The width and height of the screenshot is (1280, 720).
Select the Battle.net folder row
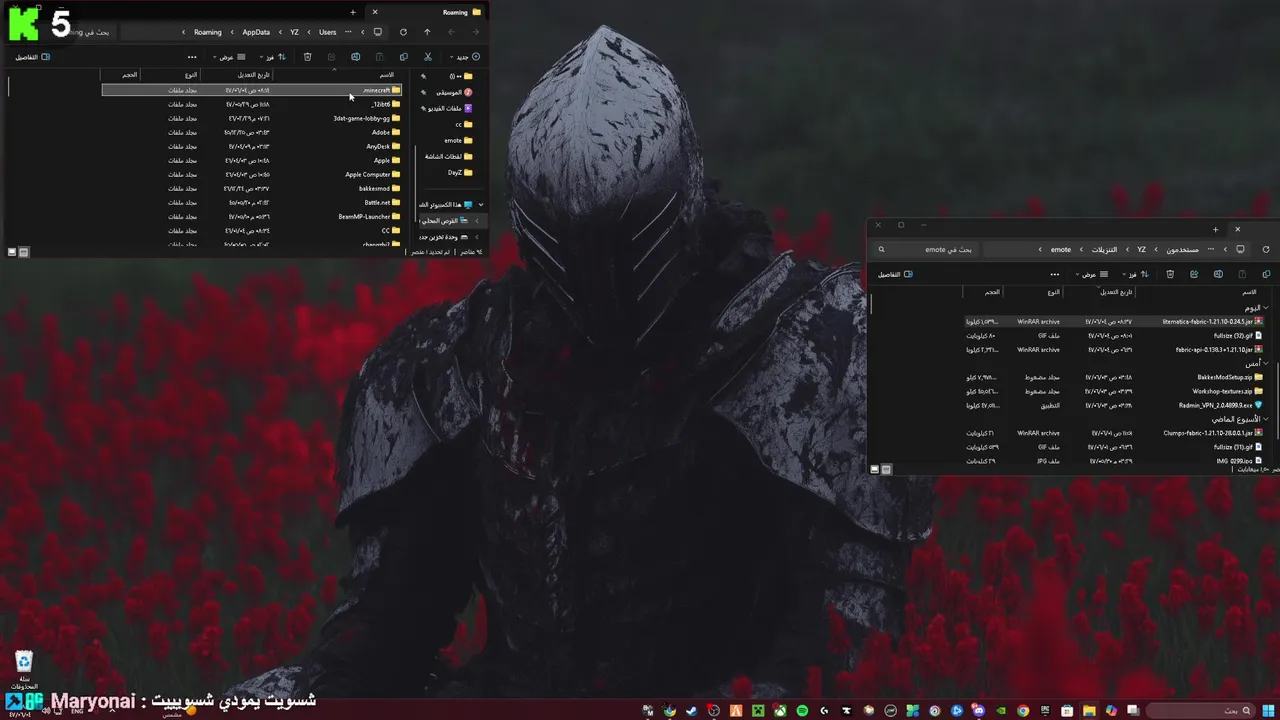(251, 202)
